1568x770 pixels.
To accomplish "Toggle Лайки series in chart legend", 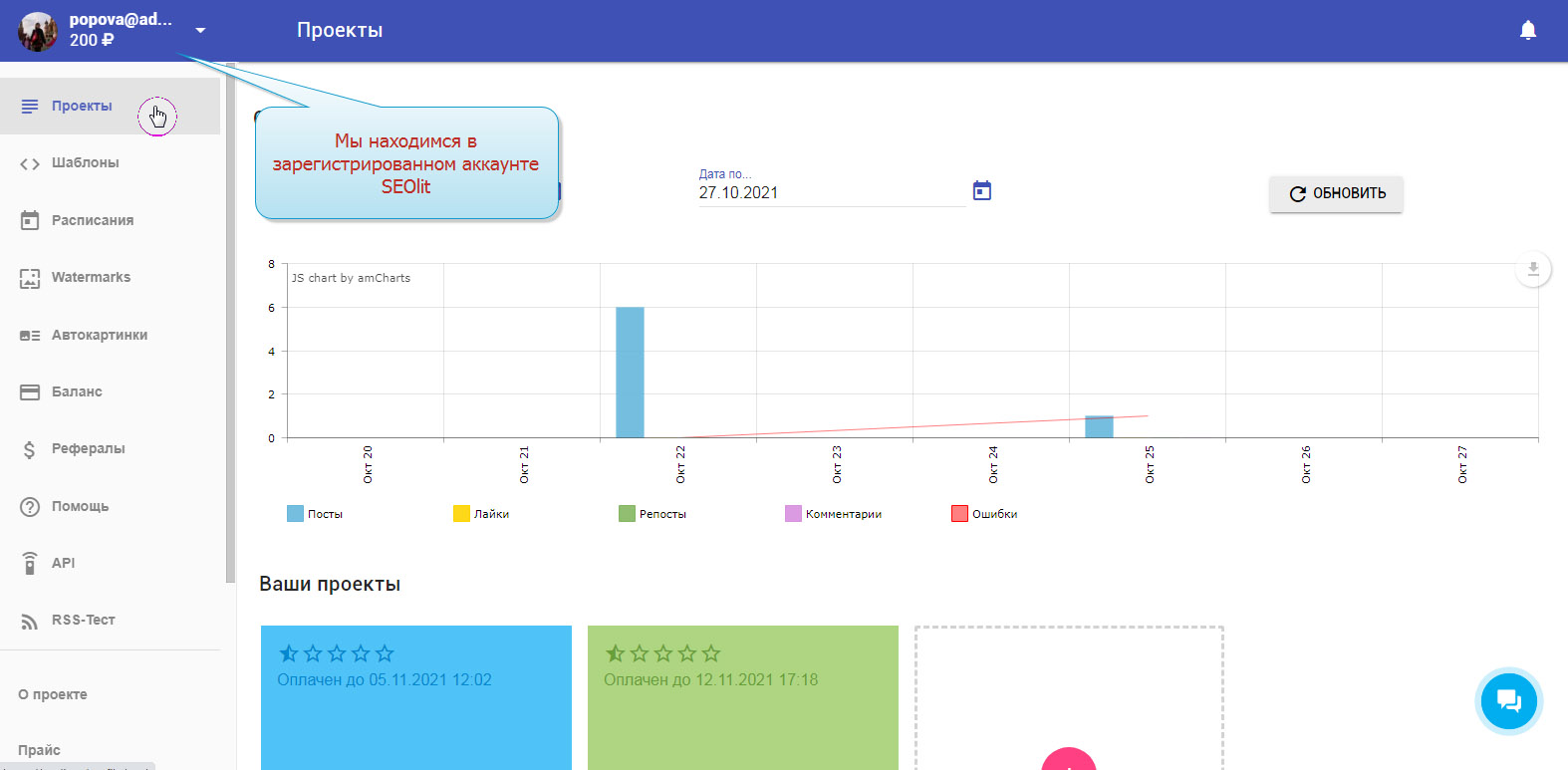I will click(x=481, y=514).
